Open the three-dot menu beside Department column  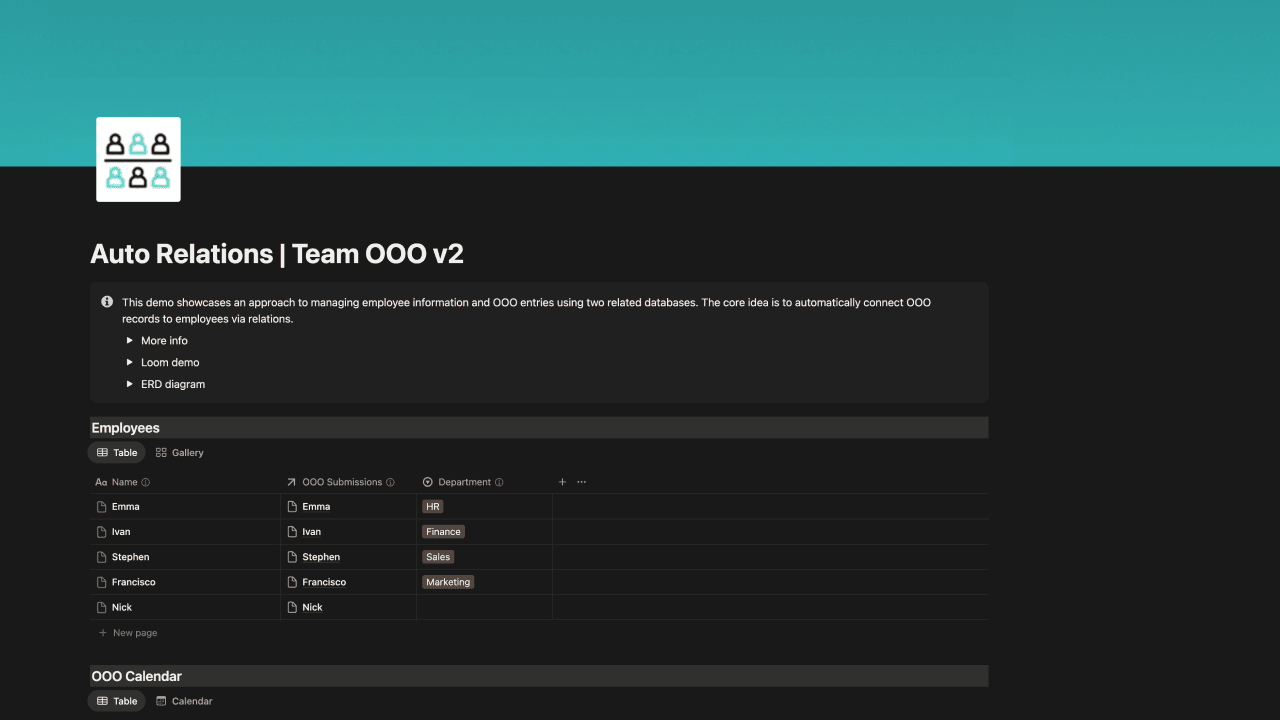pyautogui.click(x=582, y=482)
